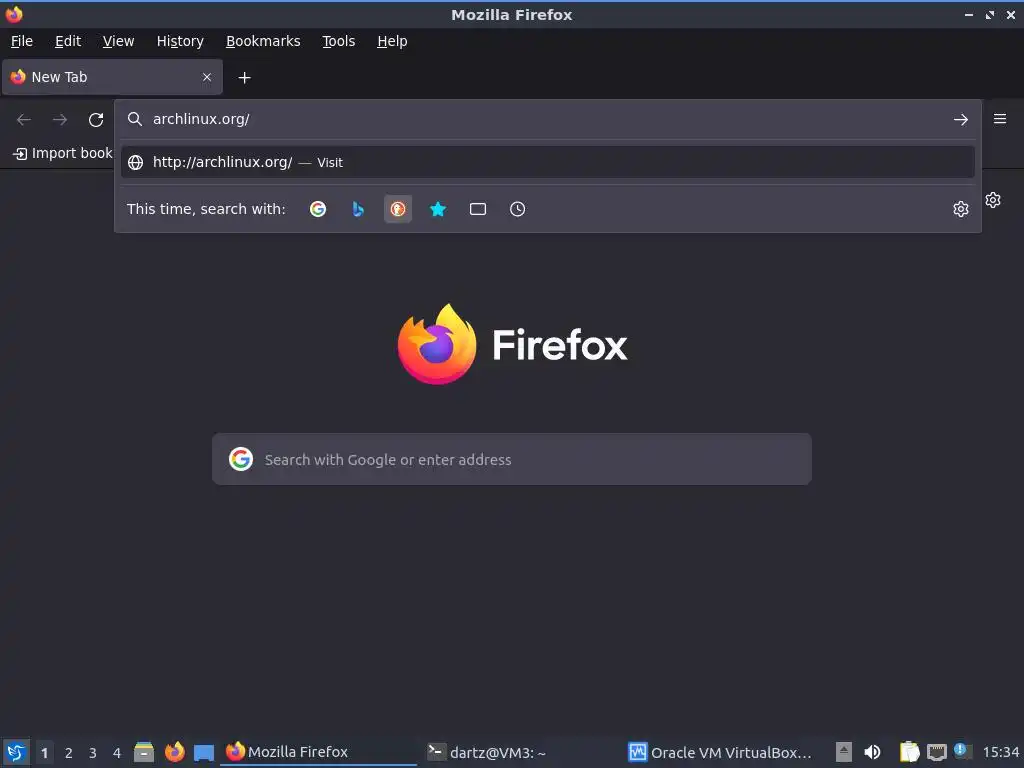Visit http://archlinux.org/ suggestion

pos(547,162)
